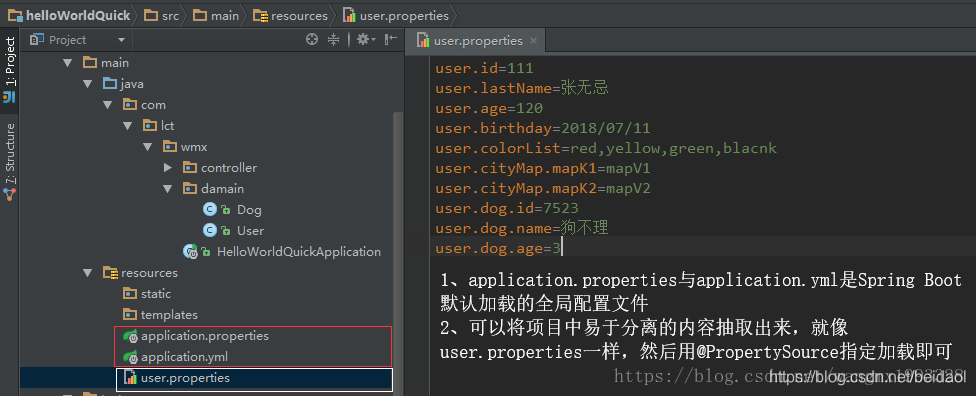The width and height of the screenshot is (976, 396).
Task: Click the resources folder icon in tree
Action: click(110, 273)
